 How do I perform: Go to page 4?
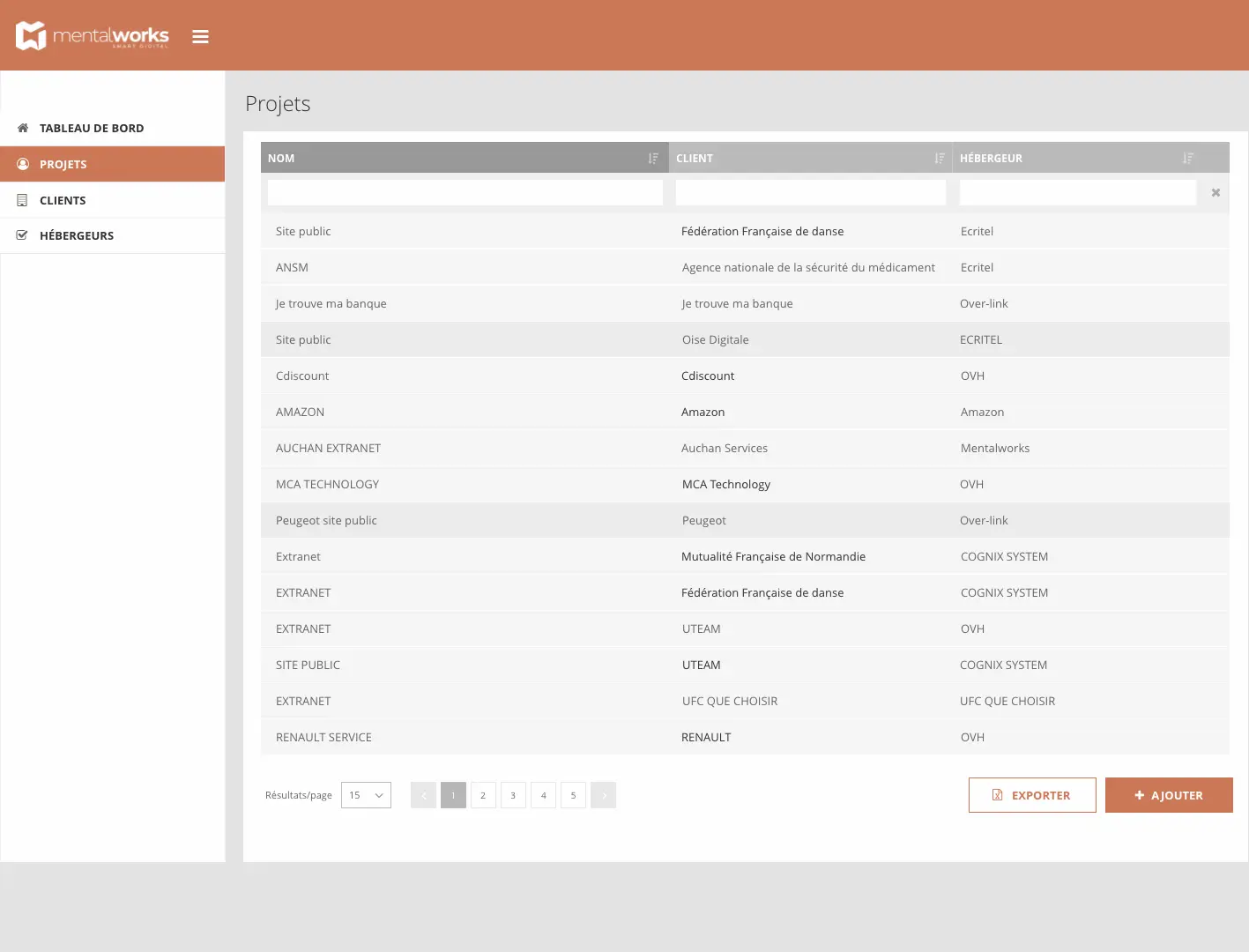(543, 795)
